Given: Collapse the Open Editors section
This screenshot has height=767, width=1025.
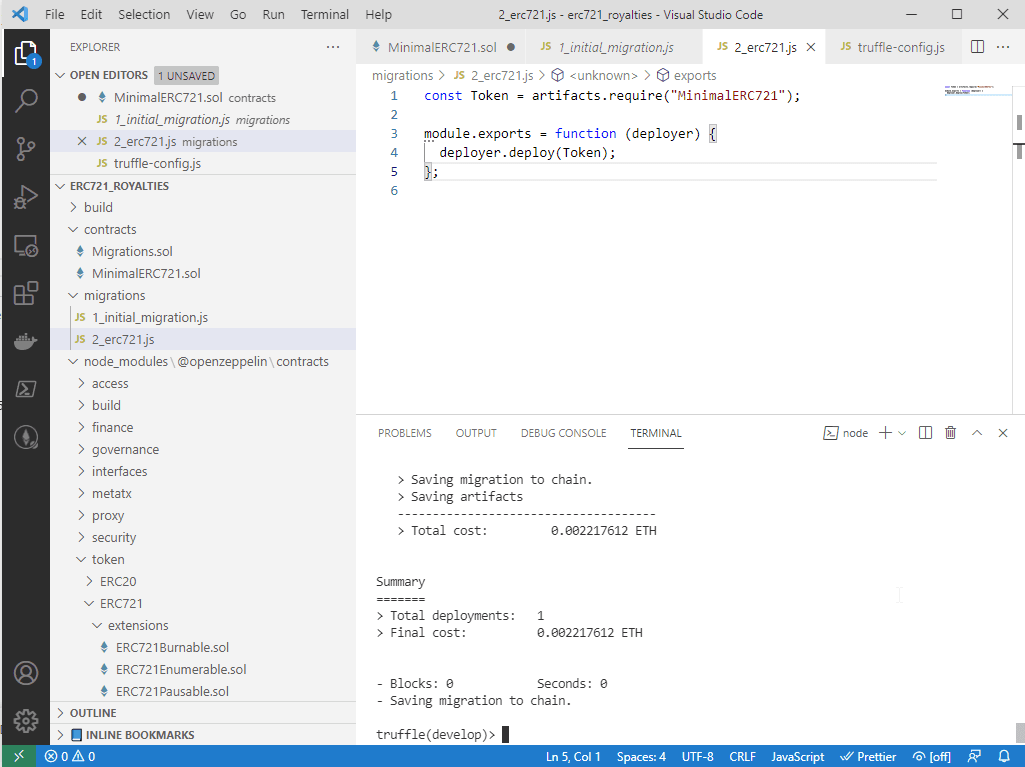Looking at the screenshot, I should click(x=60, y=75).
